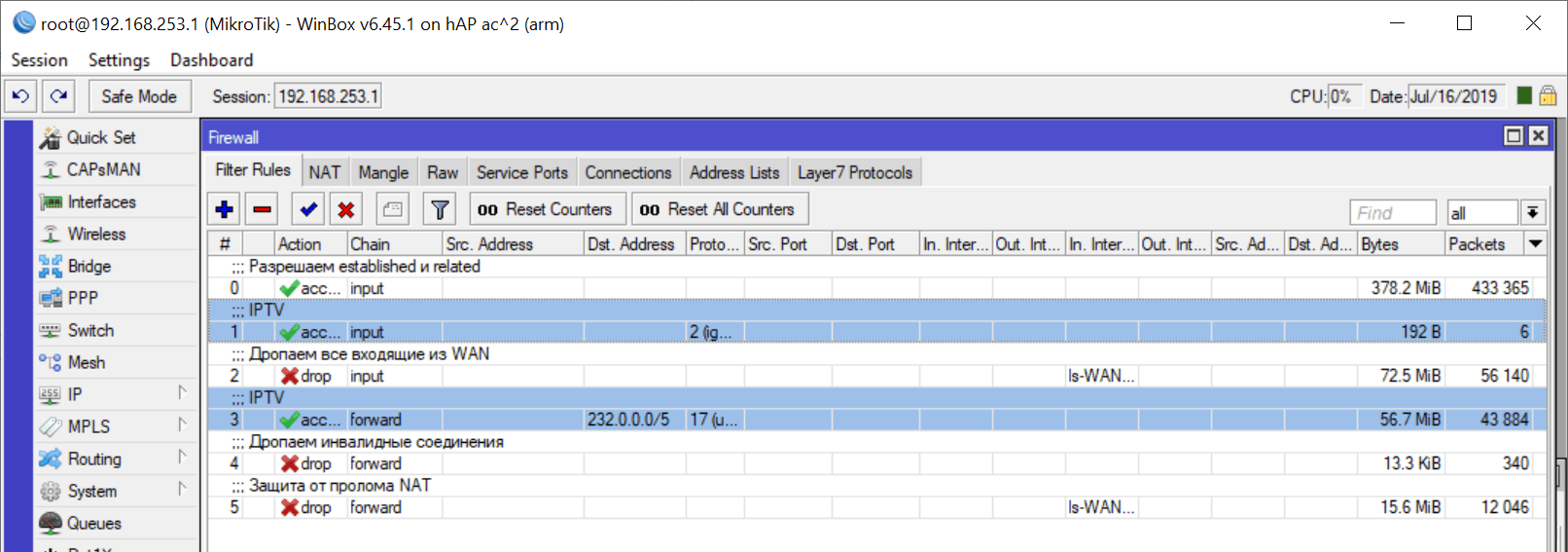Add a new firewall rule with plus icon
The width and height of the screenshot is (1568, 552).
[225, 209]
